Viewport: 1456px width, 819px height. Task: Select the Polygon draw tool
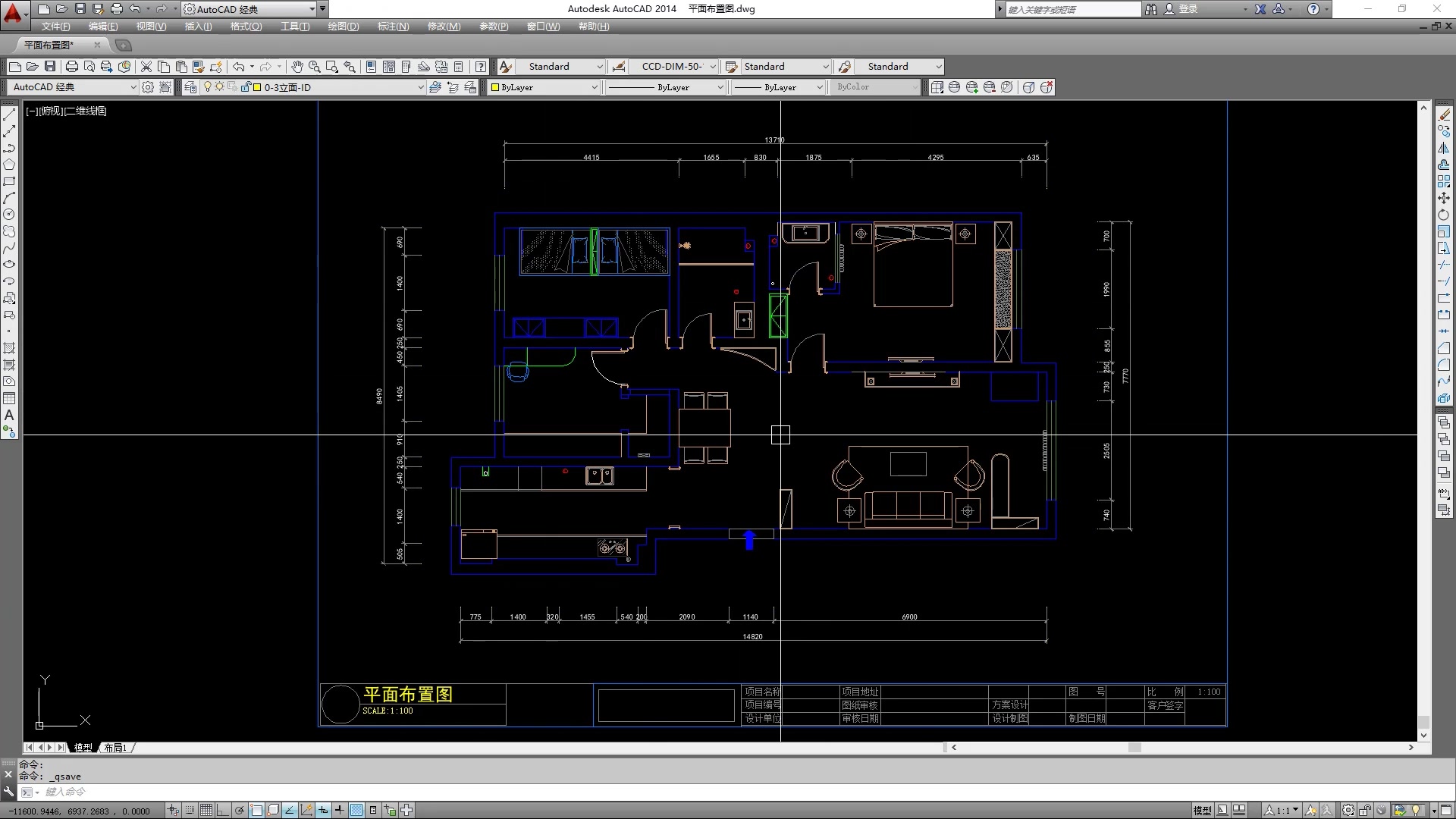9,165
